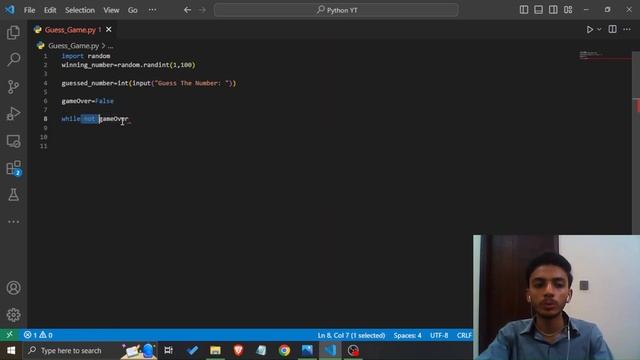Click the Python YT command center search box
Viewport: 640px width, 360px height.
[336, 10]
